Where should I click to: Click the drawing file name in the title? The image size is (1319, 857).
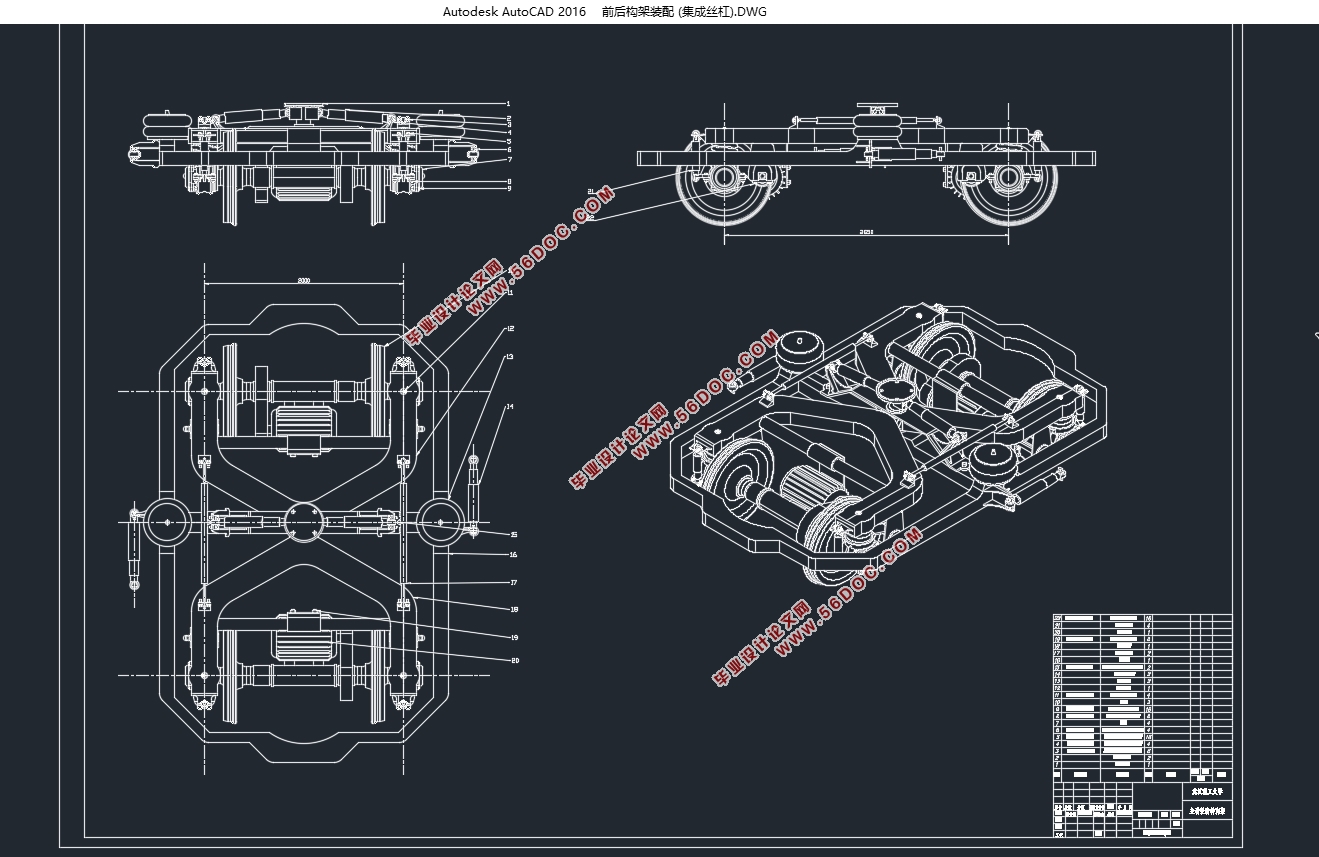(684, 12)
